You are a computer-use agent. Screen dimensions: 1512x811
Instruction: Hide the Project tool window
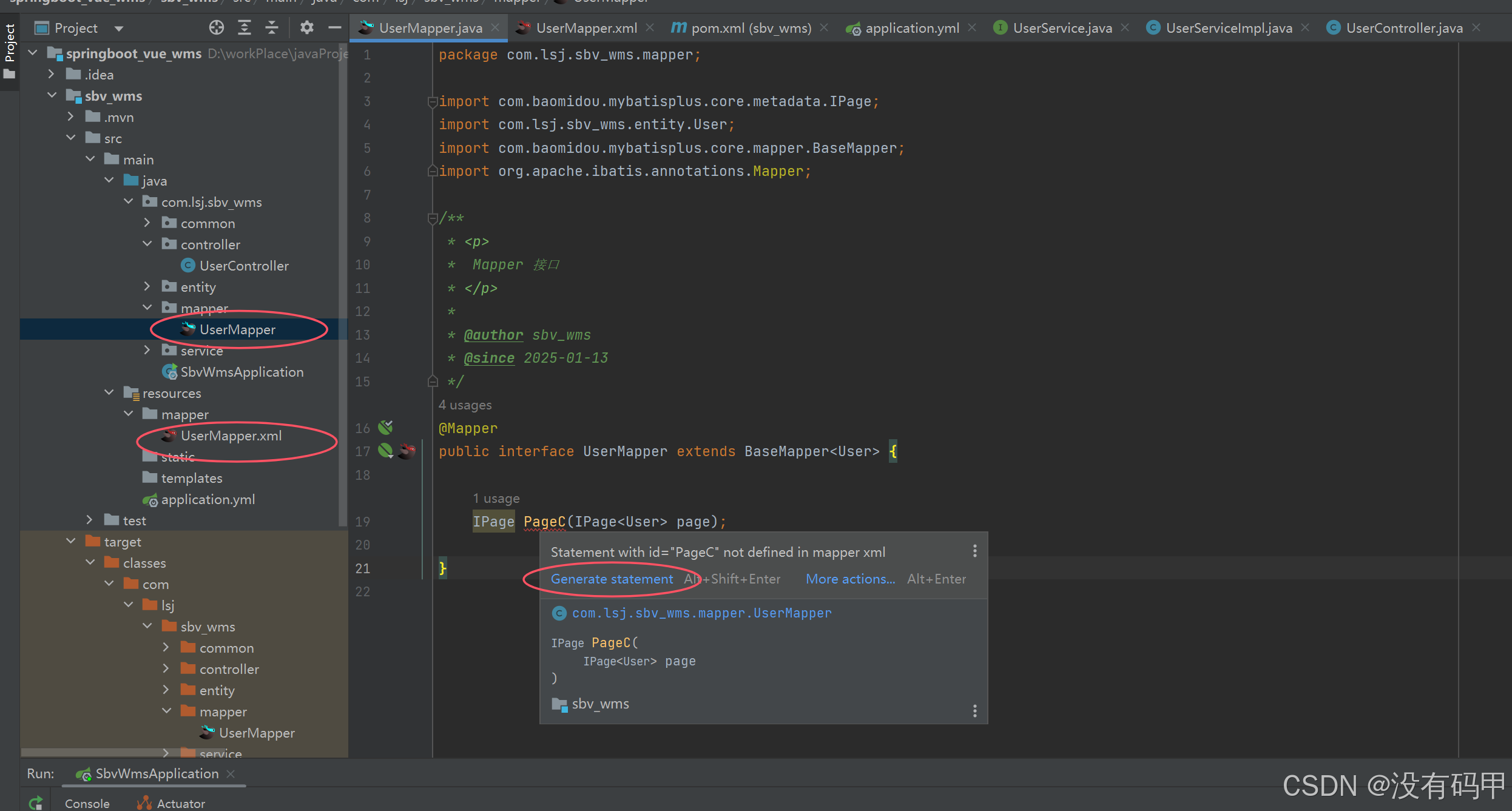[x=334, y=27]
